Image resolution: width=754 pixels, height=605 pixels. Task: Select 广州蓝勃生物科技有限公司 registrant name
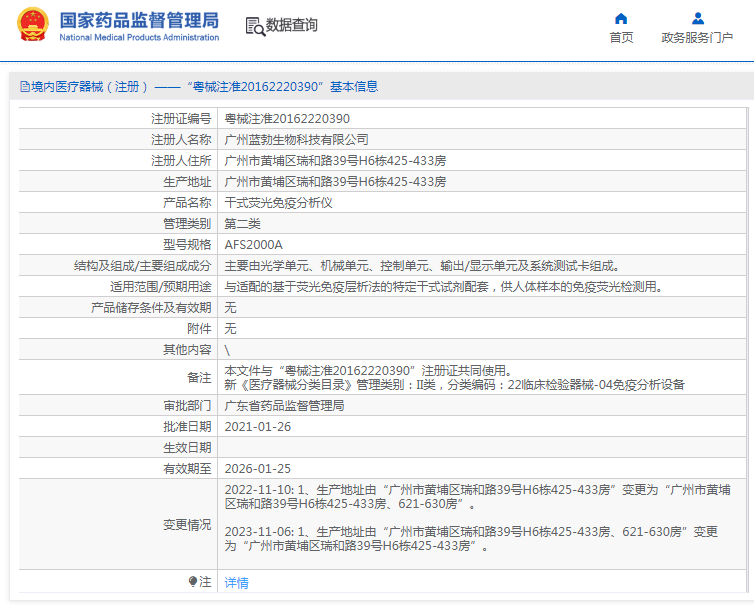click(296, 140)
